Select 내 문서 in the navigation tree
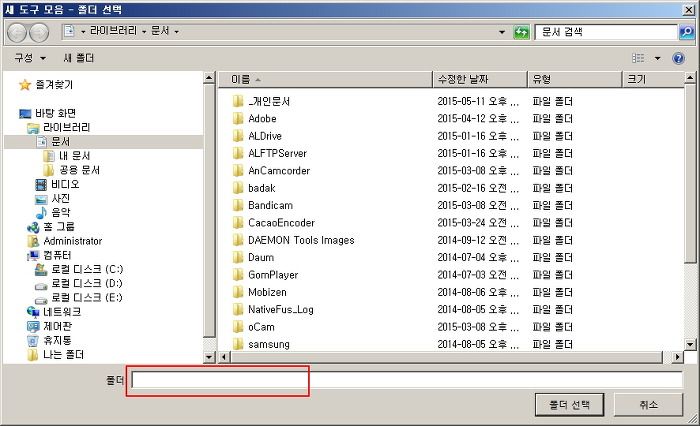Screen dimensions: 700x426 74,156
